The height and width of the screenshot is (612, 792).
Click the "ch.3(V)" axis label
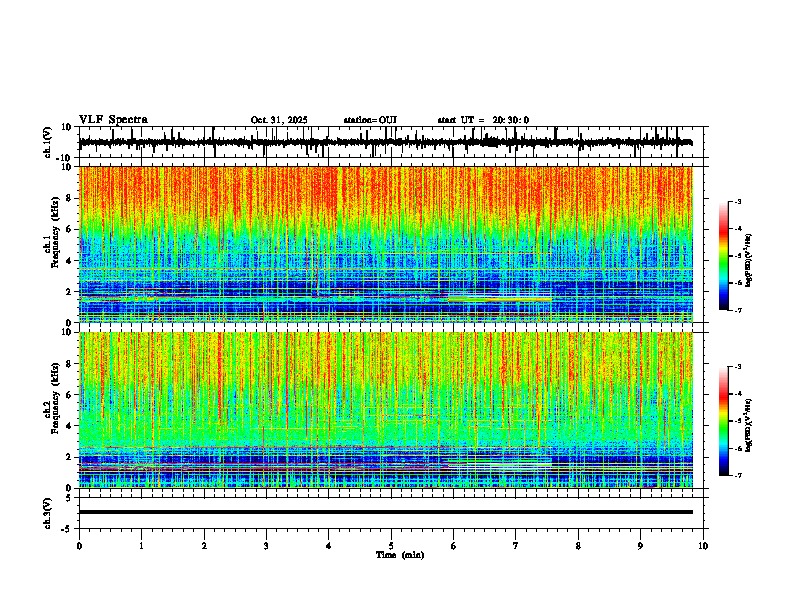[48, 513]
